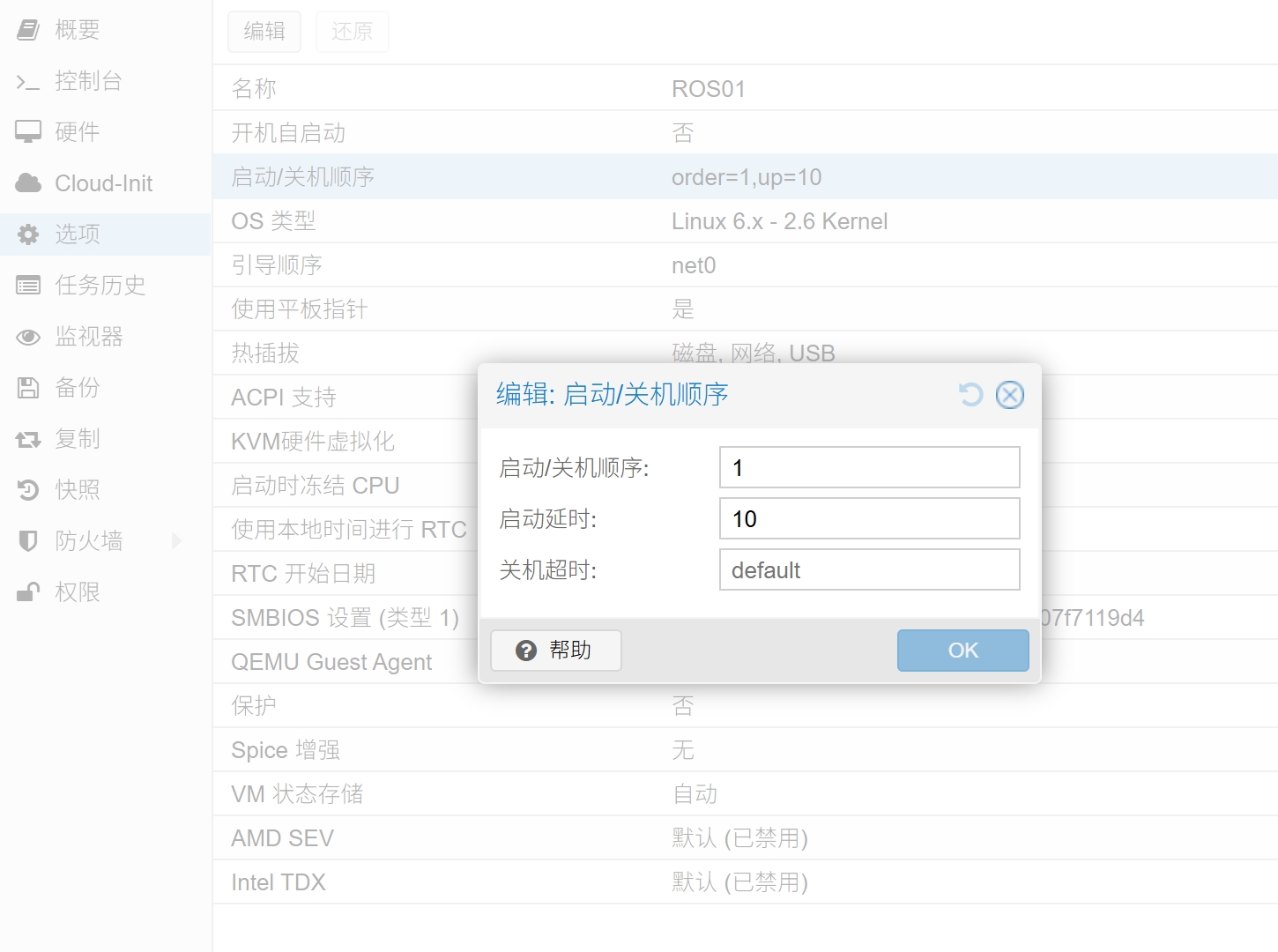Open the 关机超时 default value field

click(x=868, y=569)
